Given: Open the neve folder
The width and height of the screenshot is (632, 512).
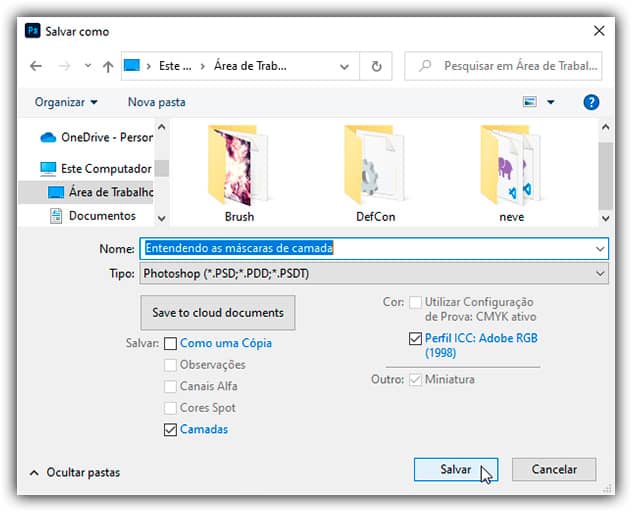Looking at the screenshot, I should pos(509,170).
